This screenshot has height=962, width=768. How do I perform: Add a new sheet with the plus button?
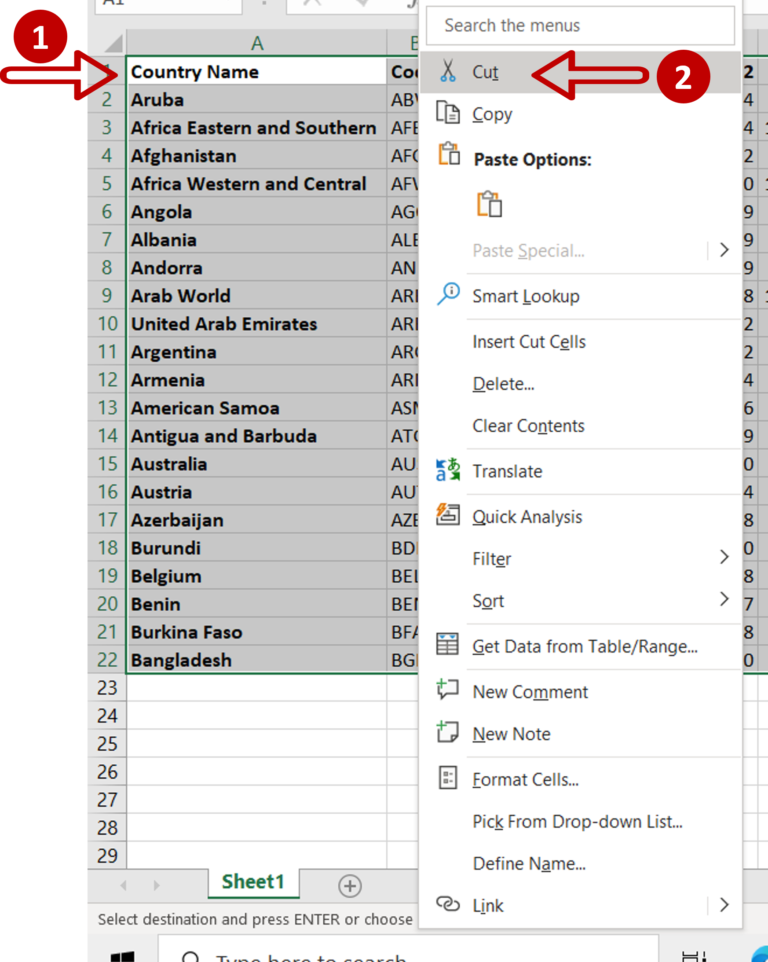[x=349, y=884]
